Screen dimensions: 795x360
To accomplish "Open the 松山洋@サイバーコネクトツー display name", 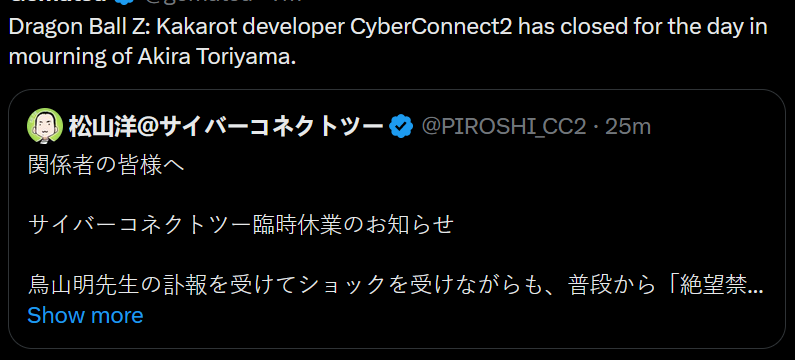I will (x=225, y=126).
